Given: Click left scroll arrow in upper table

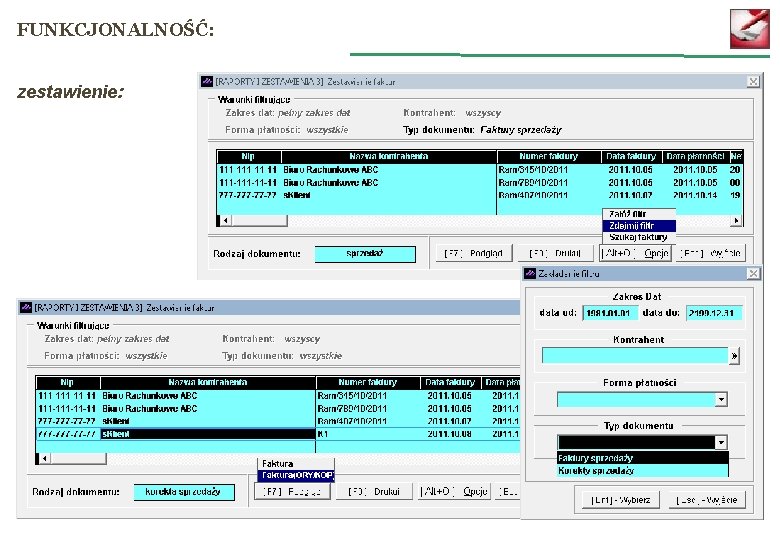Looking at the screenshot, I should pos(225,220).
